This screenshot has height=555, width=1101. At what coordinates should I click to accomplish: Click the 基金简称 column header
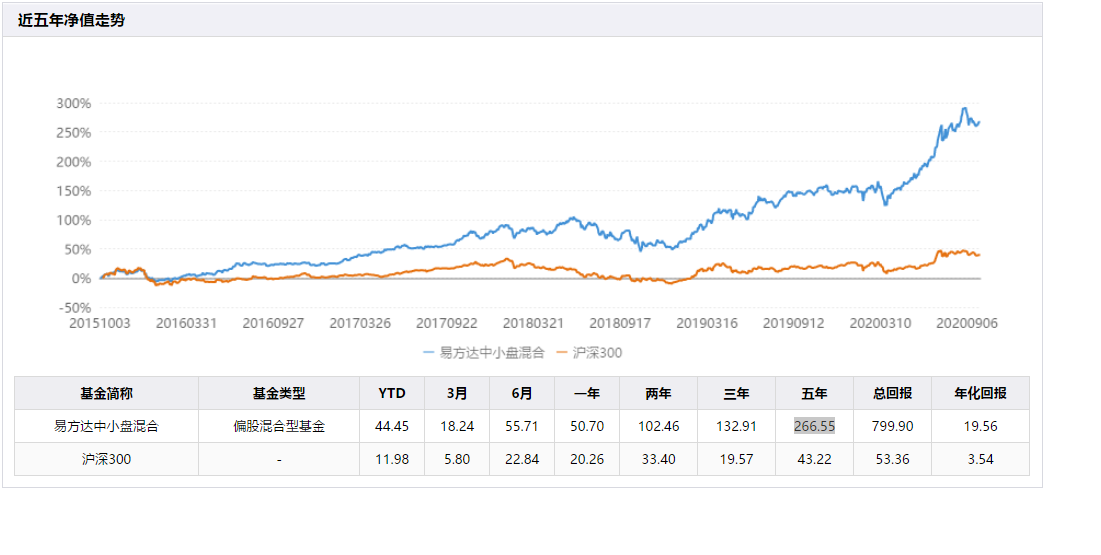pos(106,393)
